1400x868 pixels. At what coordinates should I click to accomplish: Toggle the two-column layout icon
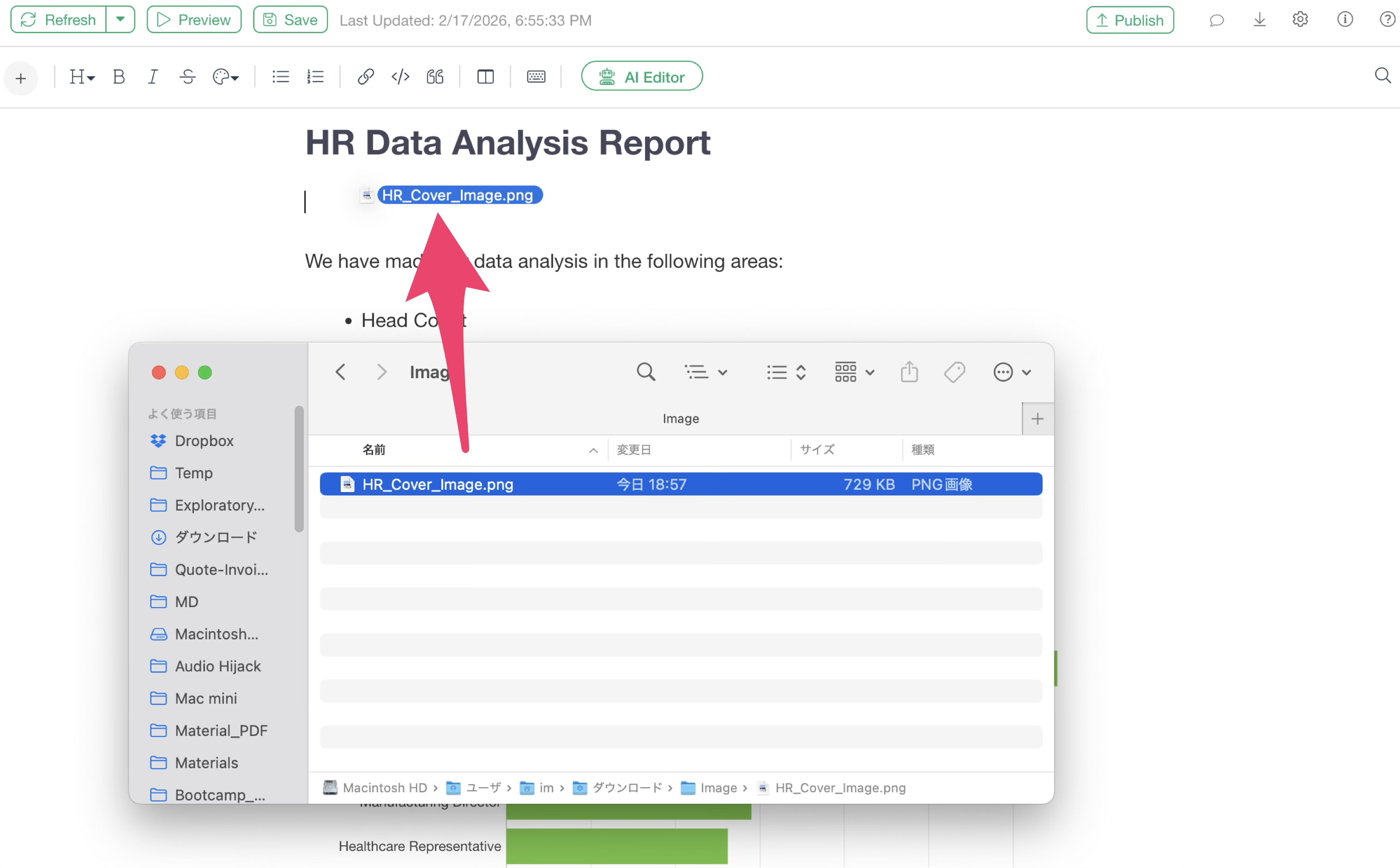[x=485, y=76]
